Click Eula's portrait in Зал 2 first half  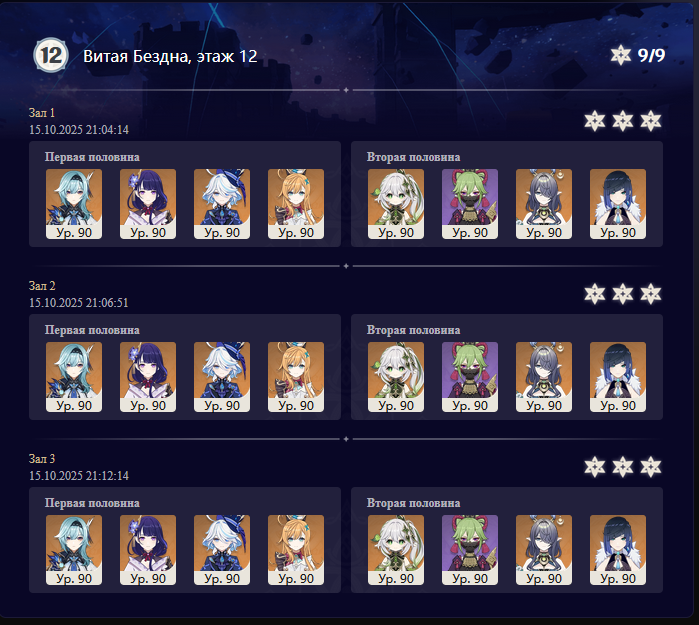pyautogui.click(x=74, y=377)
